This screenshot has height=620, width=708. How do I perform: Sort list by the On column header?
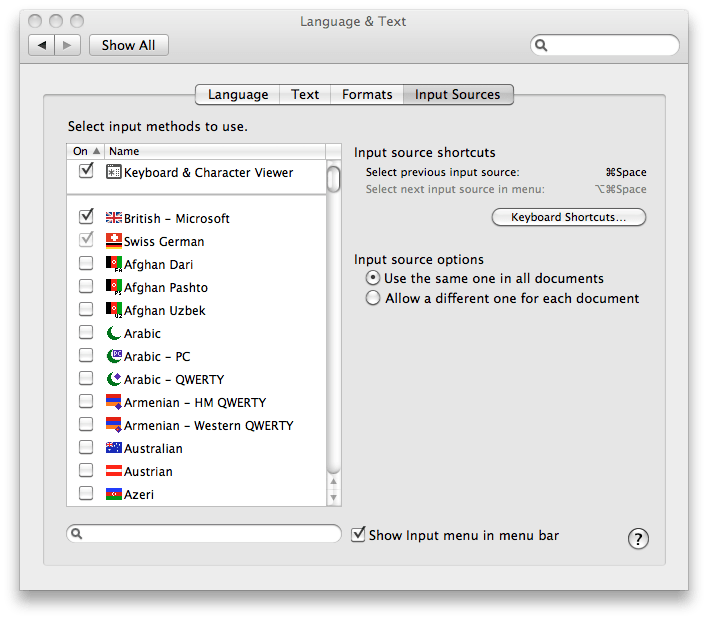click(x=86, y=151)
